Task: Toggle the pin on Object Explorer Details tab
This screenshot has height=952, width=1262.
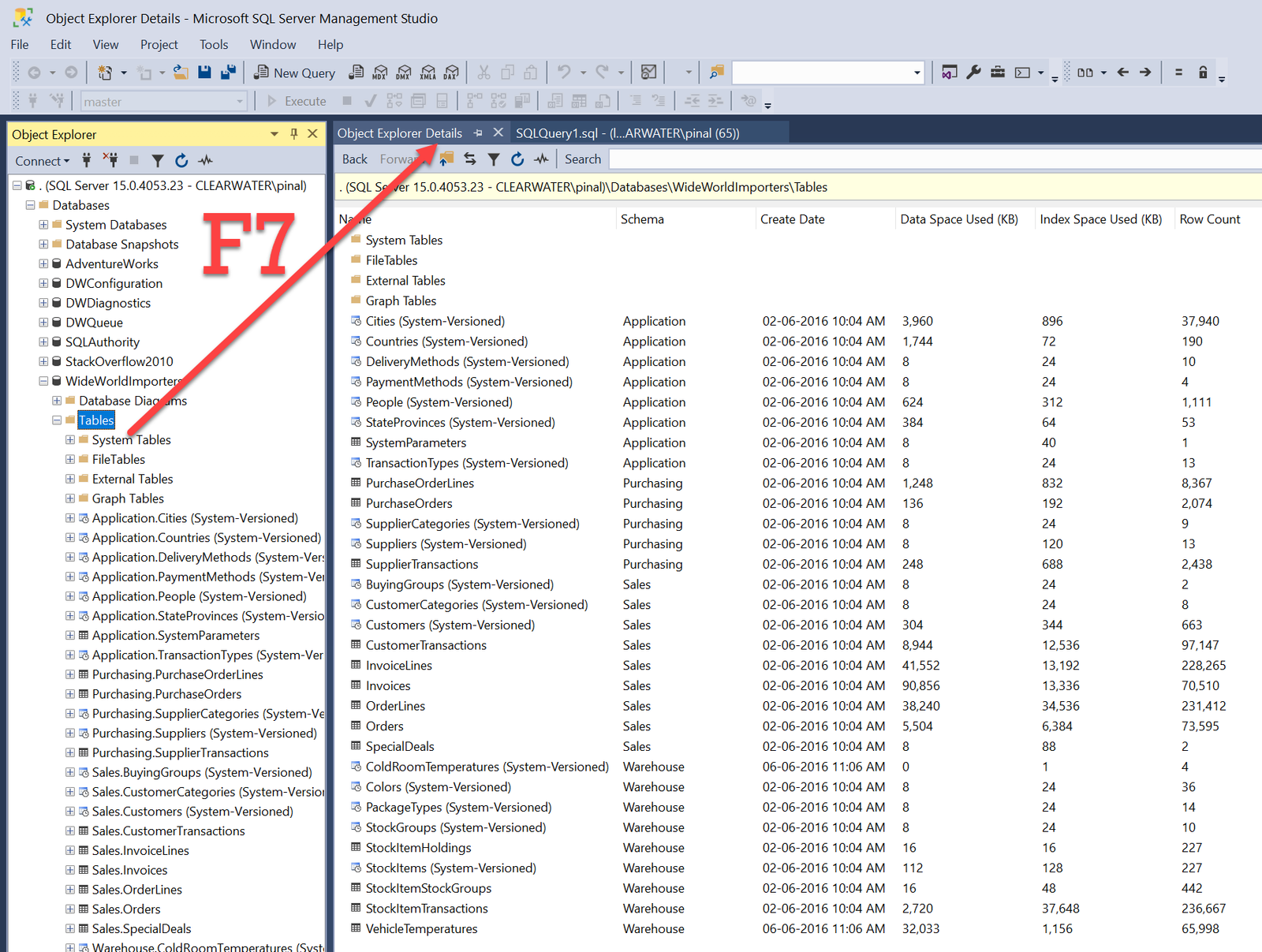Action: [478, 133]
